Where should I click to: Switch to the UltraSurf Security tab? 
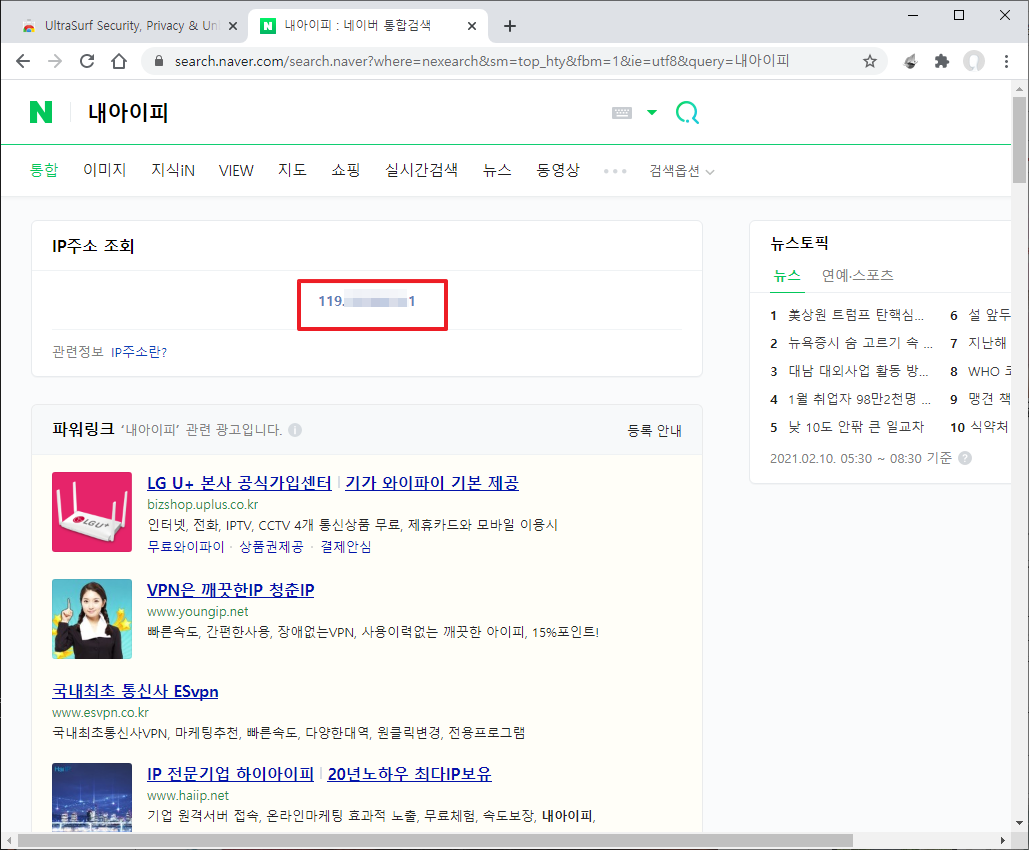click(125, 26)
